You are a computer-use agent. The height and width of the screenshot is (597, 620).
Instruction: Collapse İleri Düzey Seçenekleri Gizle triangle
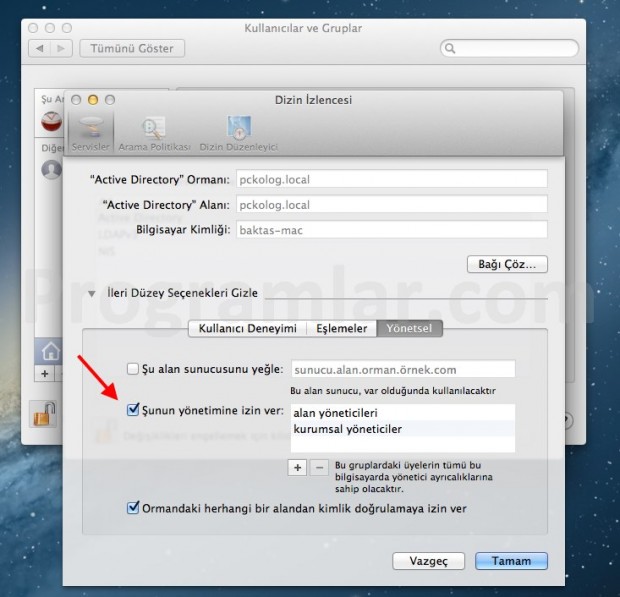coord(92,294)
